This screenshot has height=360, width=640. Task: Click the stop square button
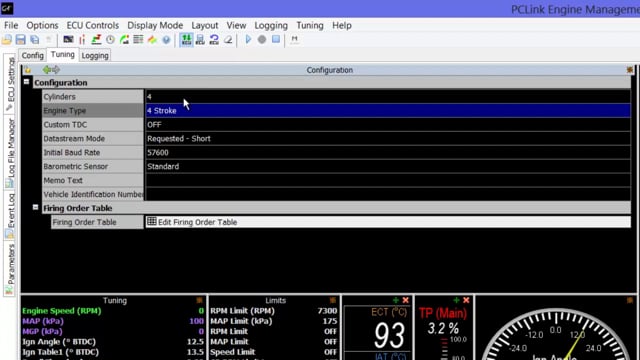pyautogui.click(x=276, y=40)
